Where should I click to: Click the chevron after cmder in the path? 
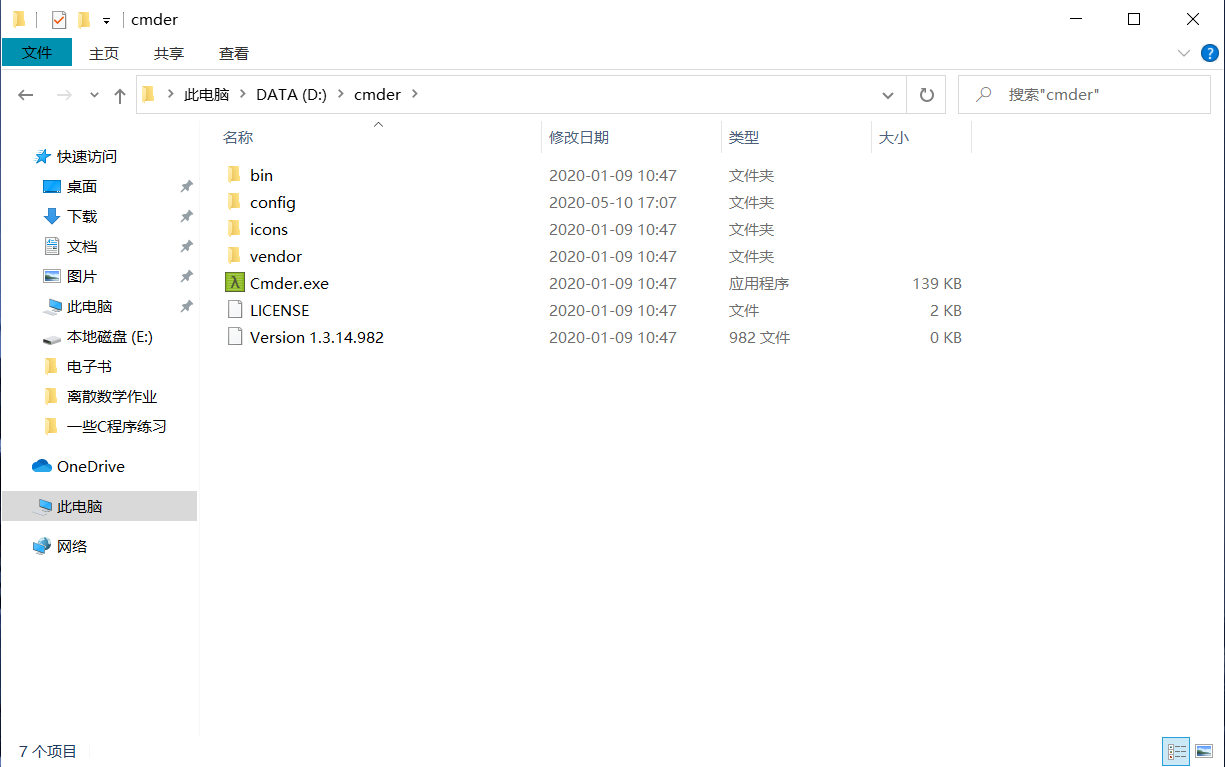point(416,95)
